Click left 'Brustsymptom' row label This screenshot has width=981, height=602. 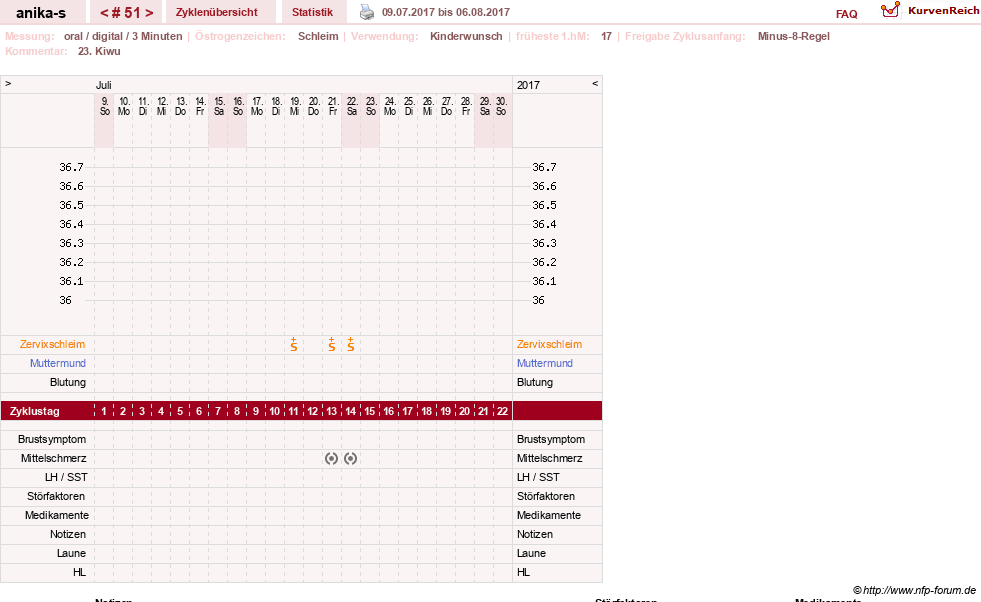[52, 439]
